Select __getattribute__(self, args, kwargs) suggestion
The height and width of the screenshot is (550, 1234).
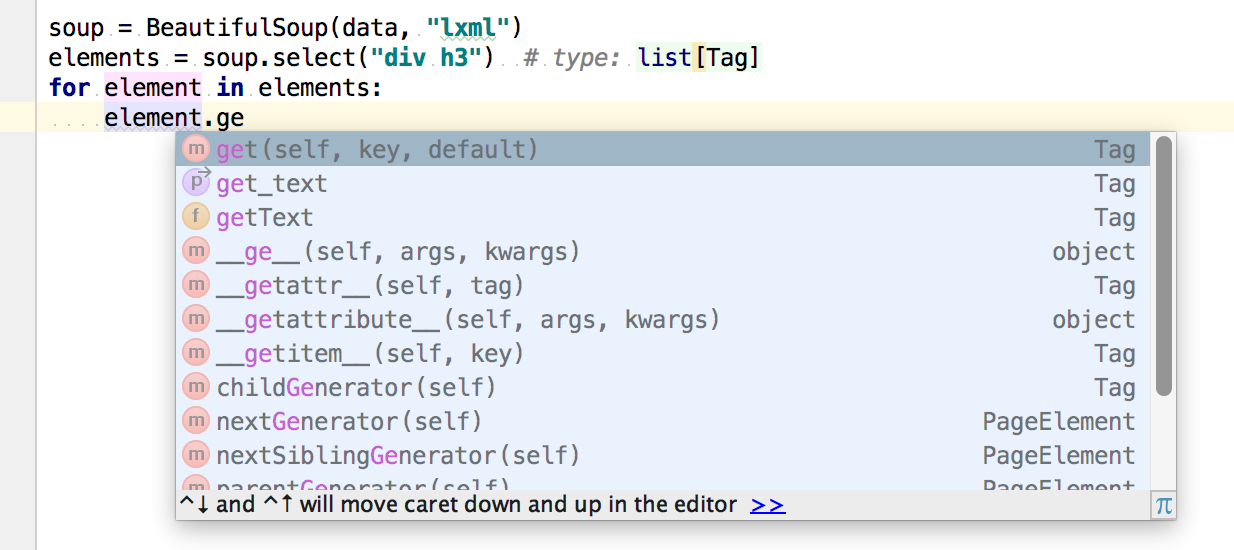468,320
